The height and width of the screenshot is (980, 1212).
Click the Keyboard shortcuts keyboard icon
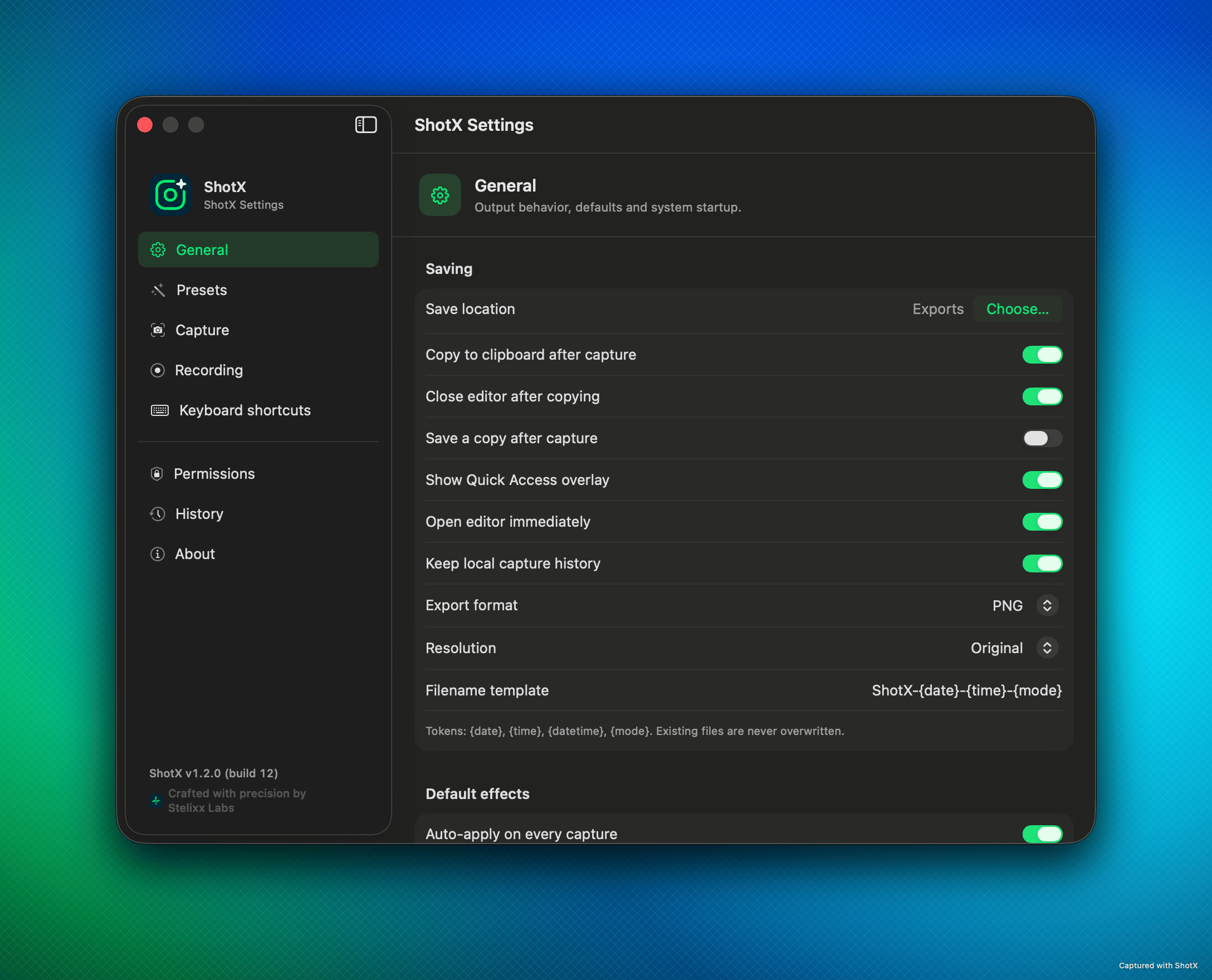160,410
